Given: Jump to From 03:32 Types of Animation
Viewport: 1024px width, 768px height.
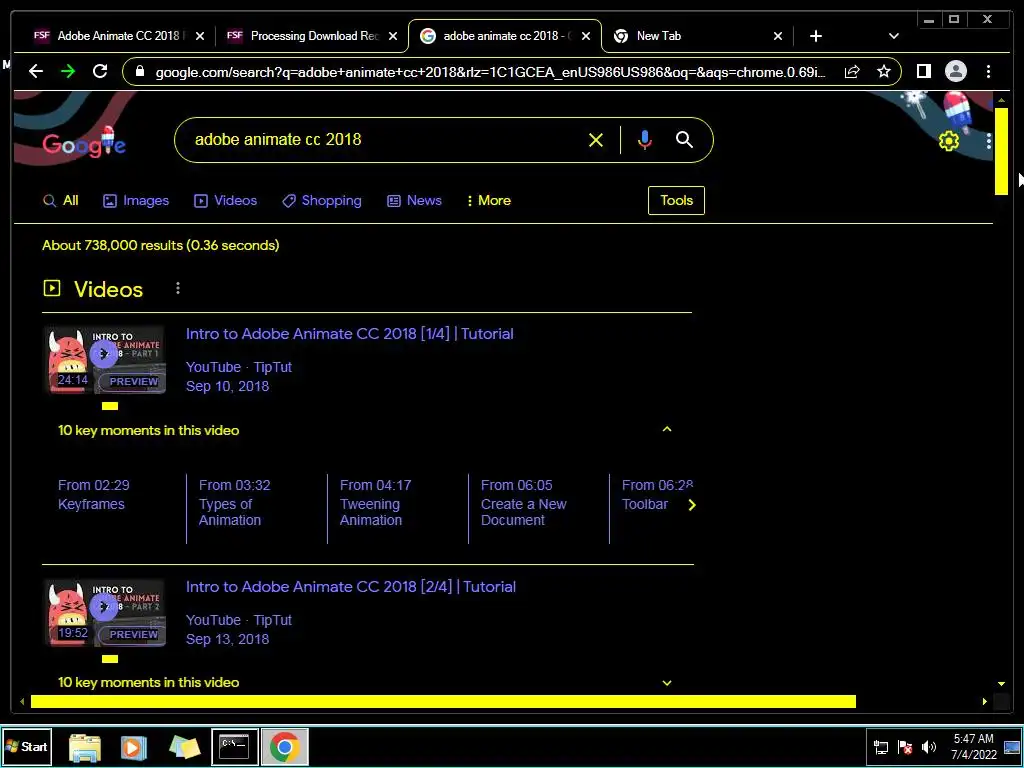Looking at the screenshot, I should click(234, 502).
